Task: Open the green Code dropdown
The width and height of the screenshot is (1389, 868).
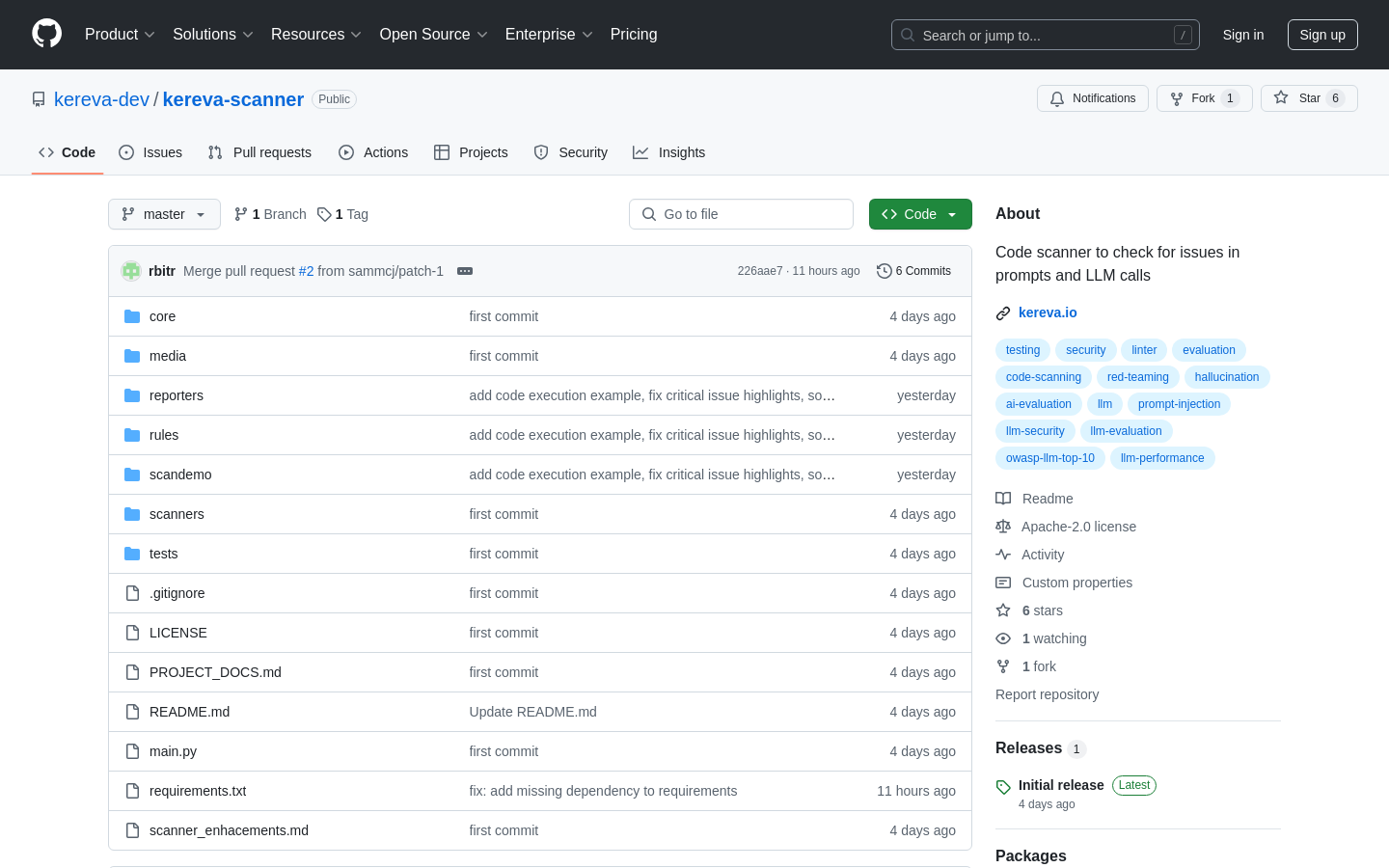Action: coord(920,214)
